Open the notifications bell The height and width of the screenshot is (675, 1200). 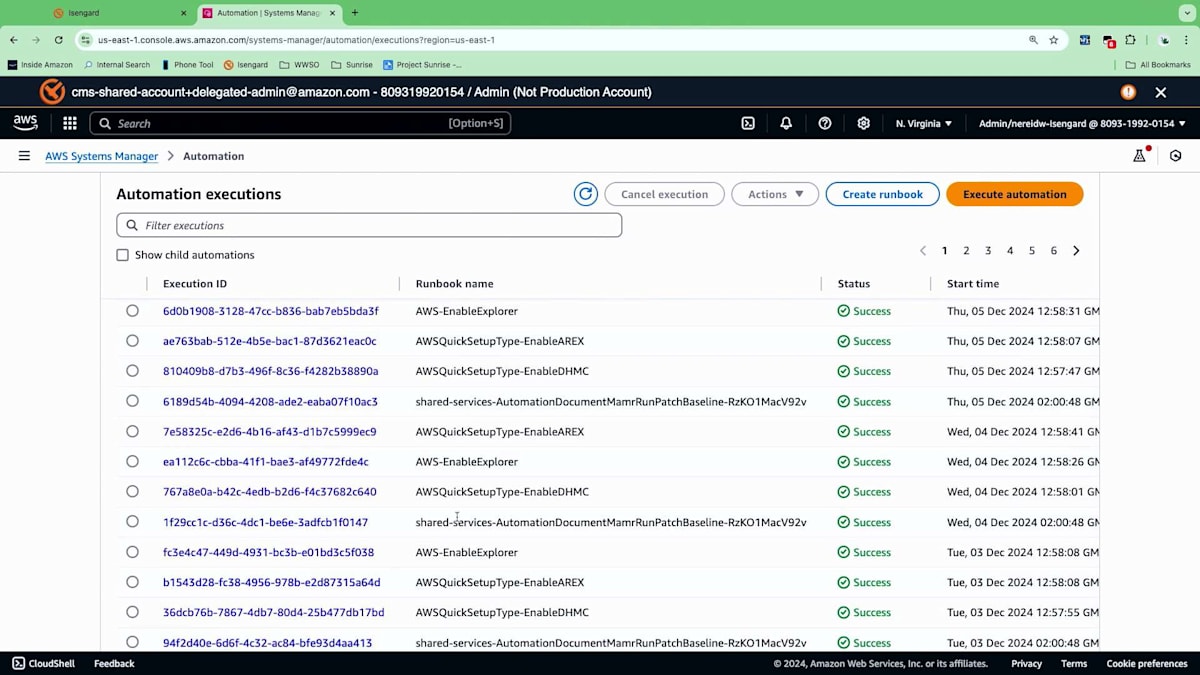click(x=786, y=123)
